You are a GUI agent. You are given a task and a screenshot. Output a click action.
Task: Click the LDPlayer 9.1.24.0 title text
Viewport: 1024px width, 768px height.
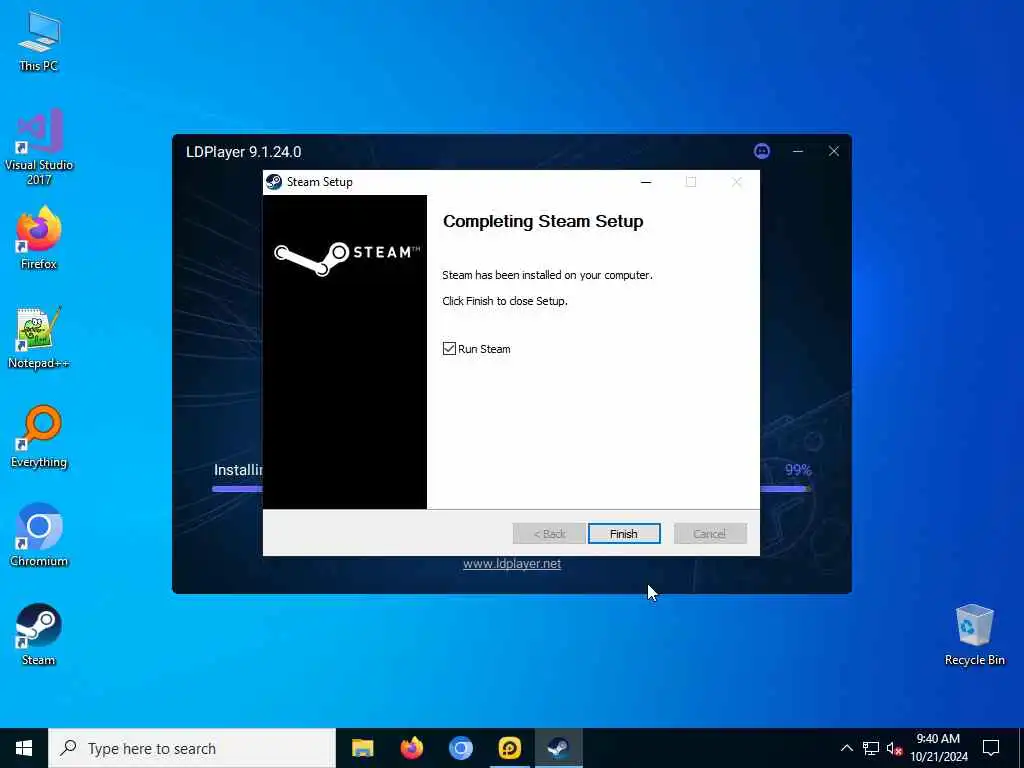click(244, 152)
